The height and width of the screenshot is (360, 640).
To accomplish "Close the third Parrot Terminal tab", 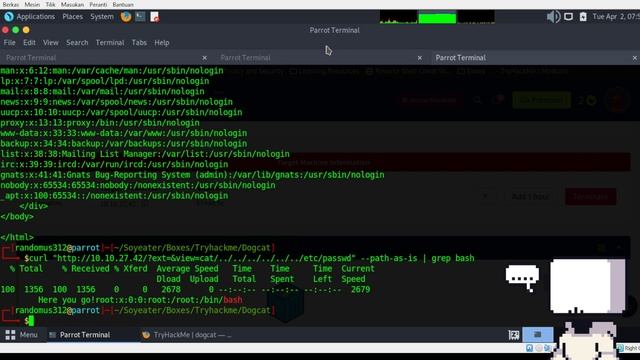I will (635, 58).
